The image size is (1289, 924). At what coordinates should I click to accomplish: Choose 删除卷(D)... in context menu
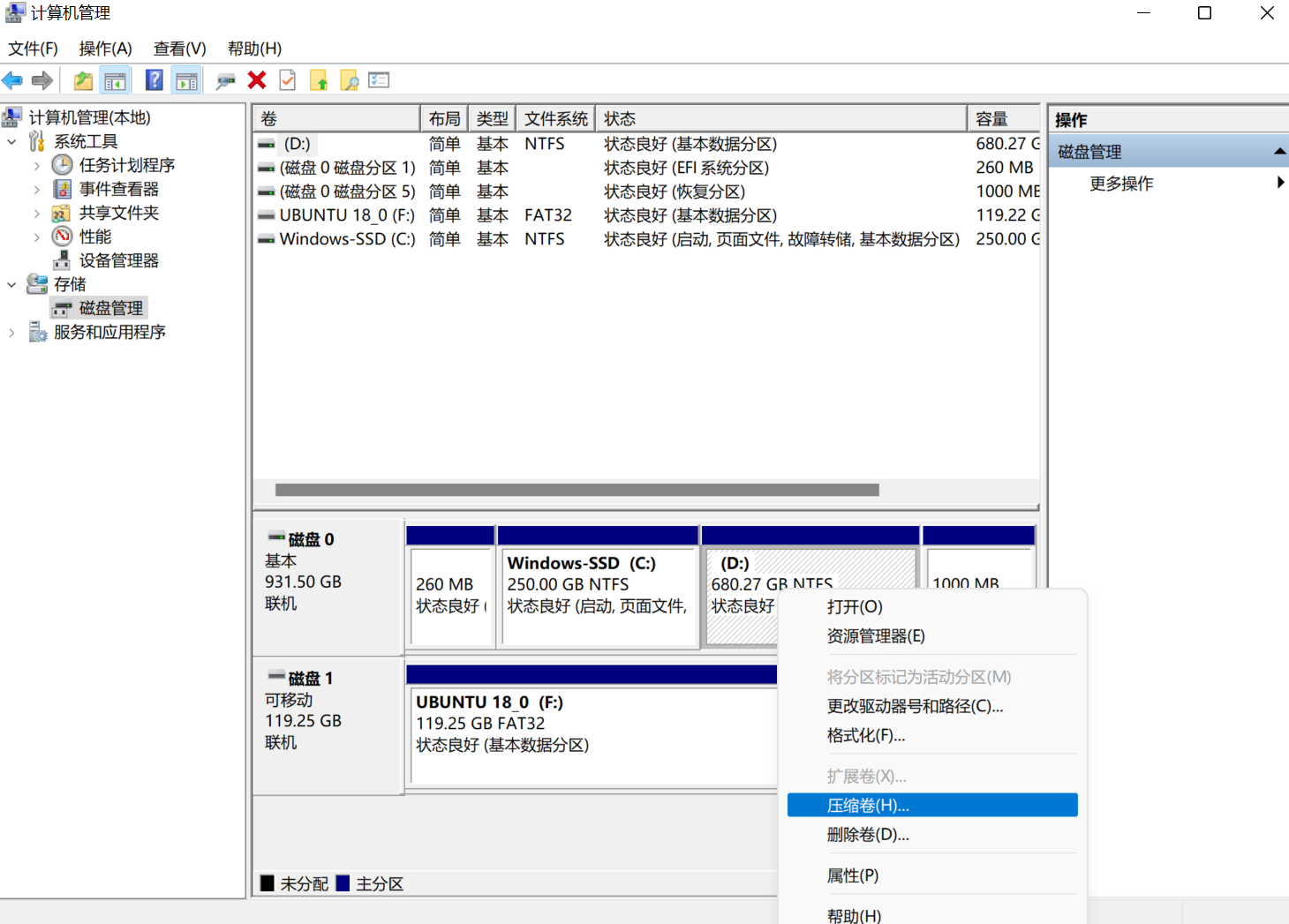(932, 835)
